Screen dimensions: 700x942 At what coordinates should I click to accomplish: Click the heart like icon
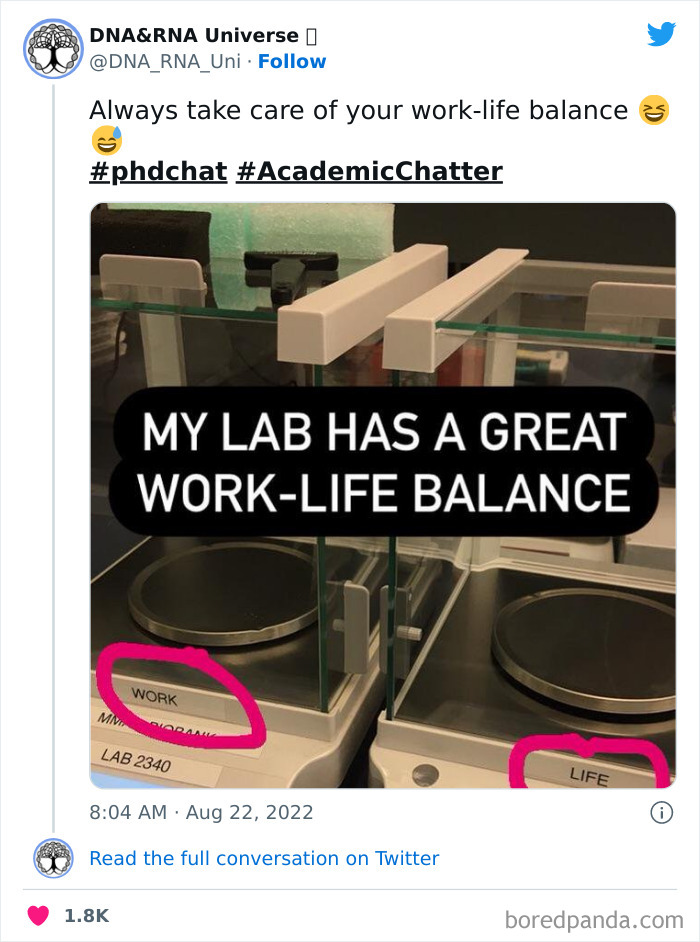click(x=38, y=915)
